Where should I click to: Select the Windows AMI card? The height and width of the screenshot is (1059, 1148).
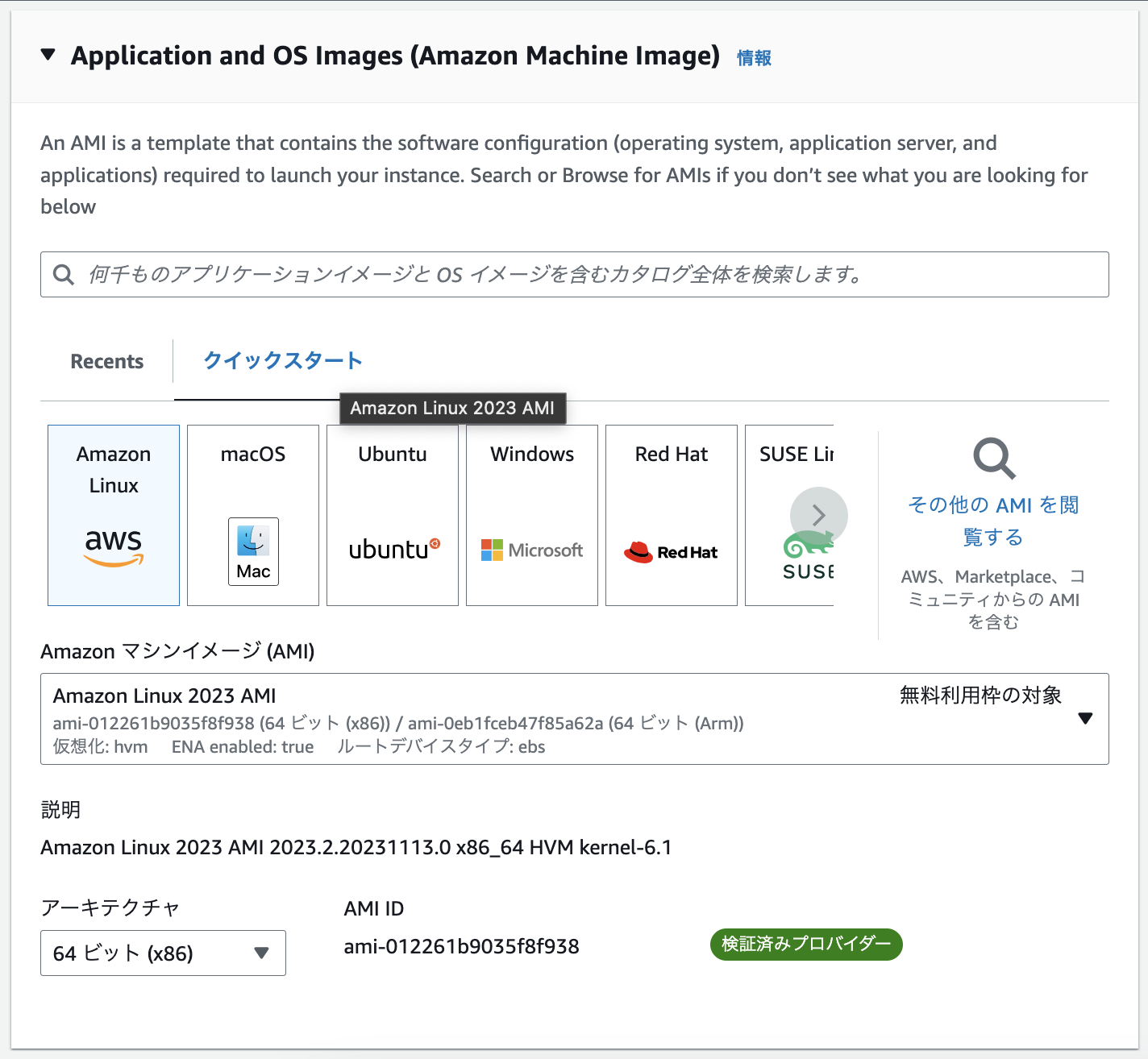tap(532, 516)
